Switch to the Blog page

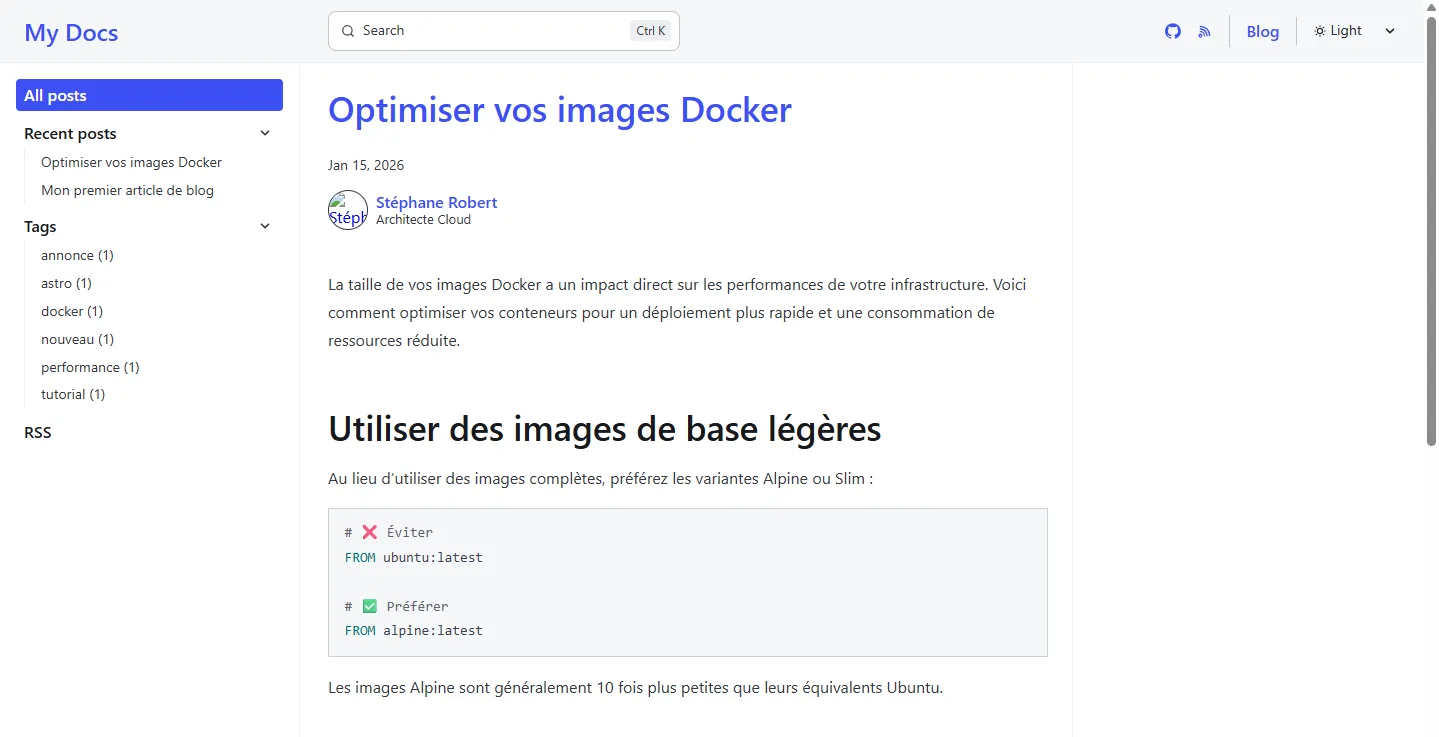point(1262,31)
